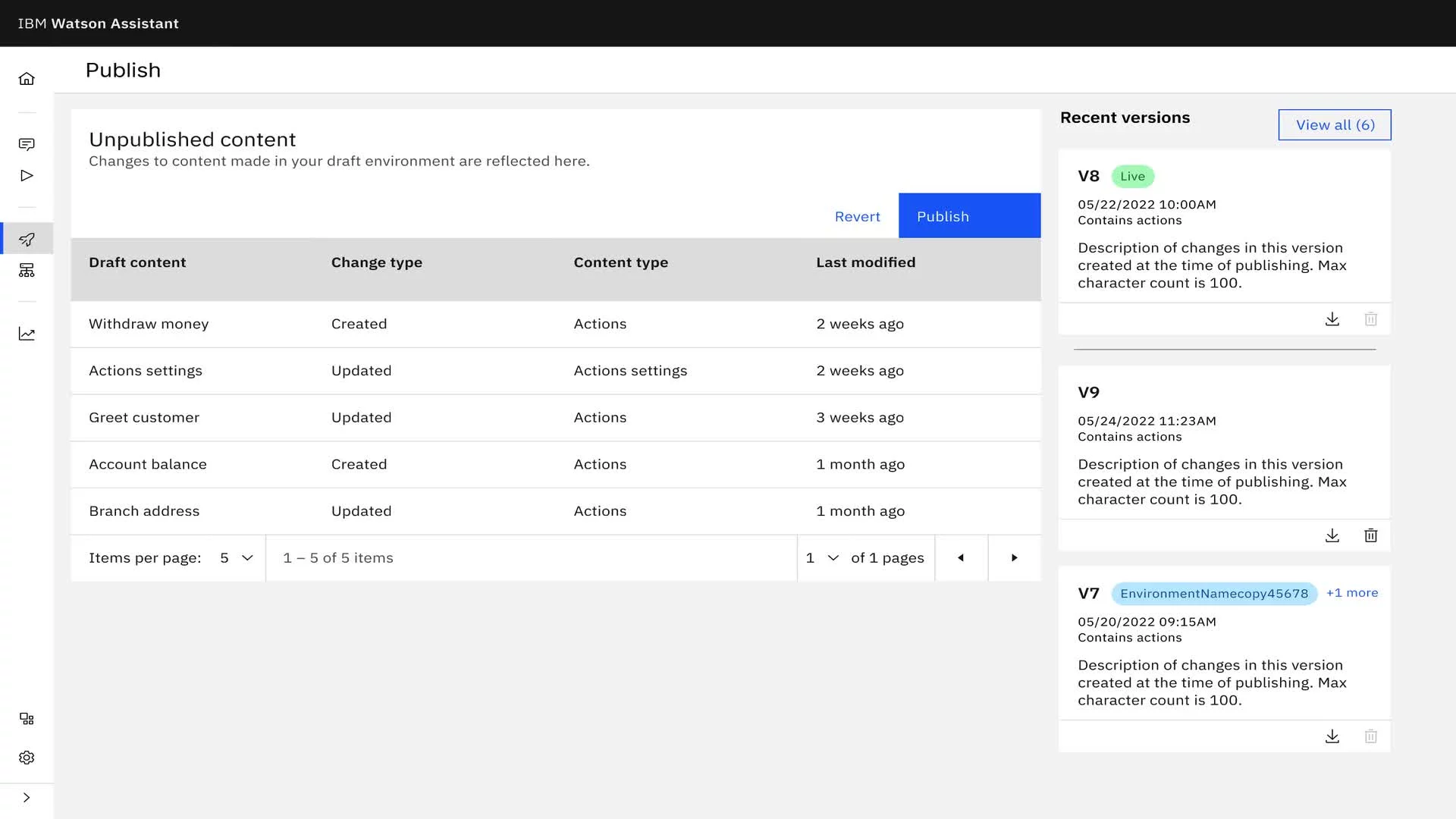The height and width of the screenshot is (819, 1456).
Task: Delete version V9 trash icon
Action: pyautogui.click(x=1371, y=535)
